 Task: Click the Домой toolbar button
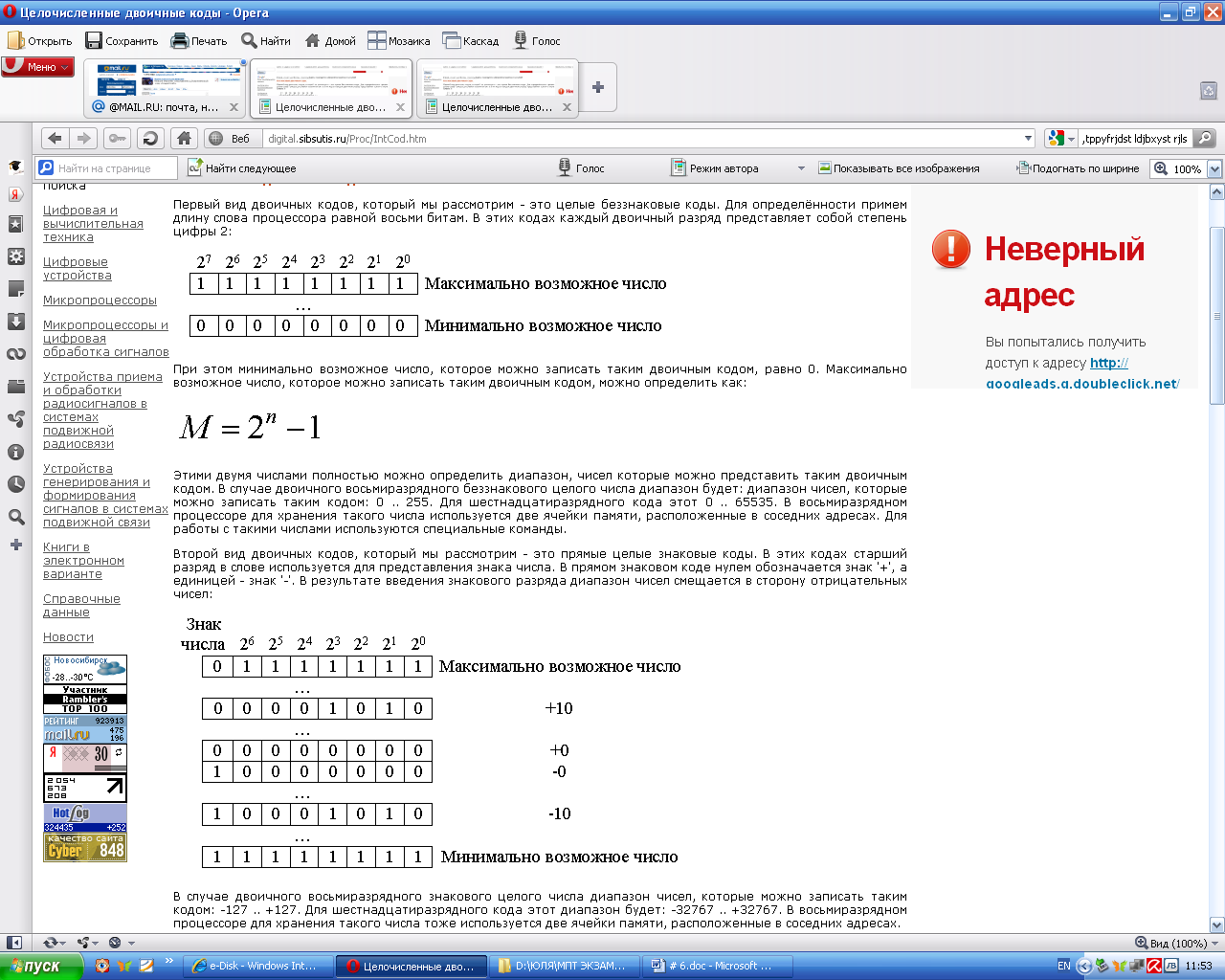(x=330, y=40)
